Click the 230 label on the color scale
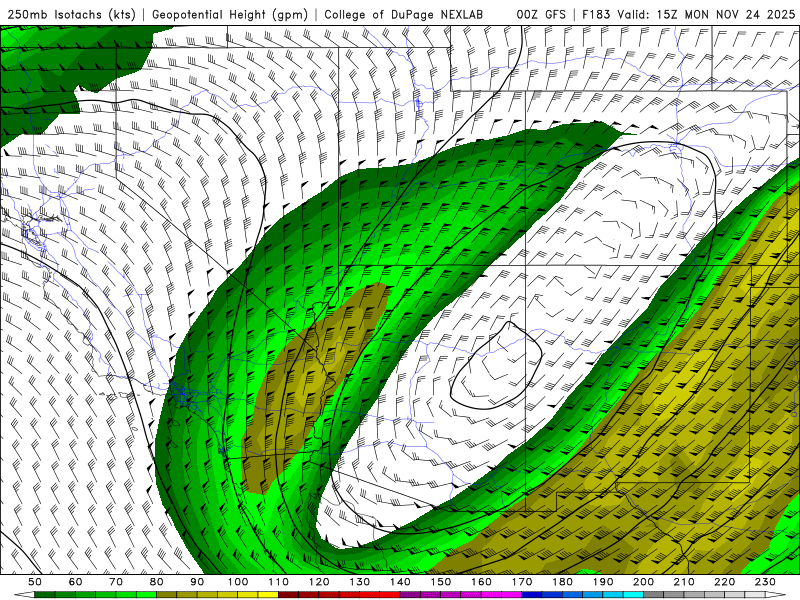This screenshot has height=600, width=800. click(765, 582)
